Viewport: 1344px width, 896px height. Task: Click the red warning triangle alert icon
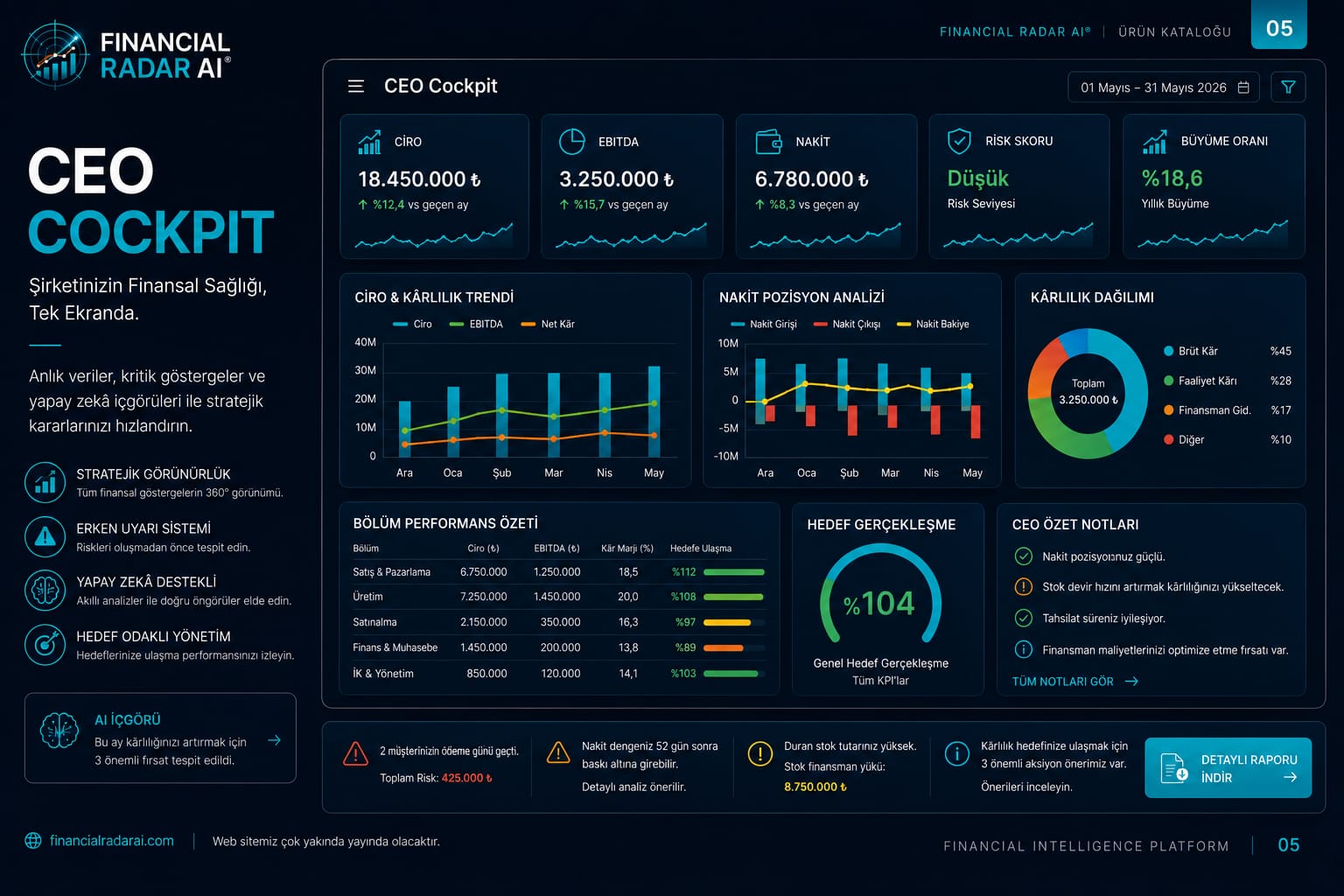click(x=355, y=753)
